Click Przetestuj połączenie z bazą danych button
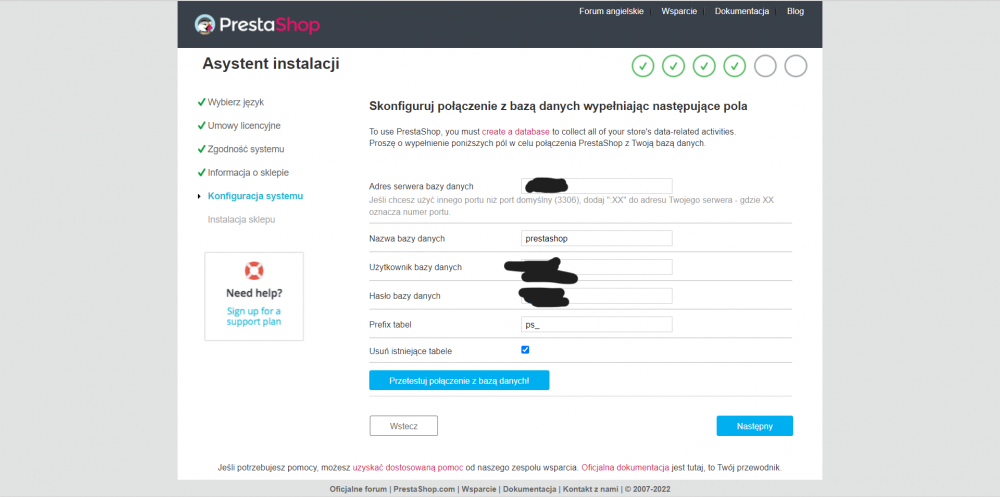 (x=459, y=380)
